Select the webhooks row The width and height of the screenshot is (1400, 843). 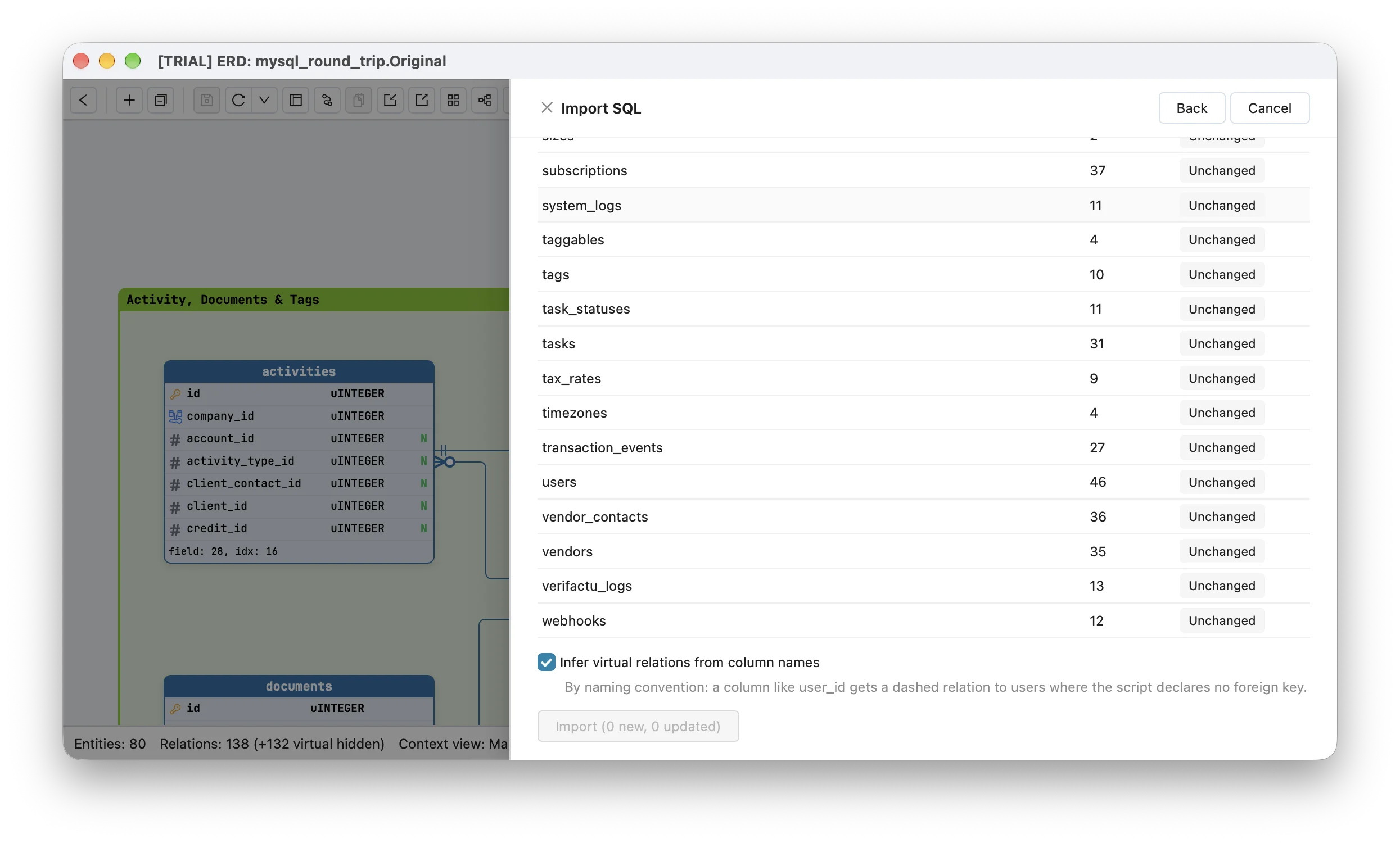click(x=923, y=620)
